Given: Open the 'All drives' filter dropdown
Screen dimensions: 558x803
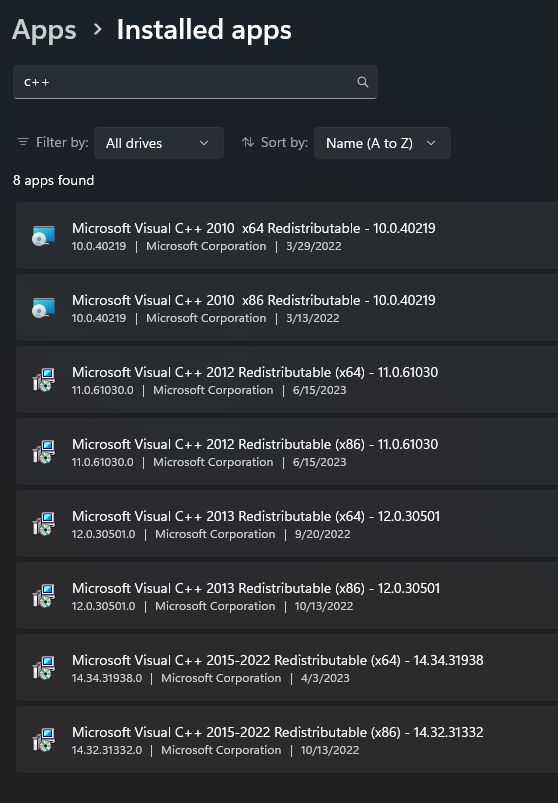Looking at the screenshot, I should (x=159, y=143).
